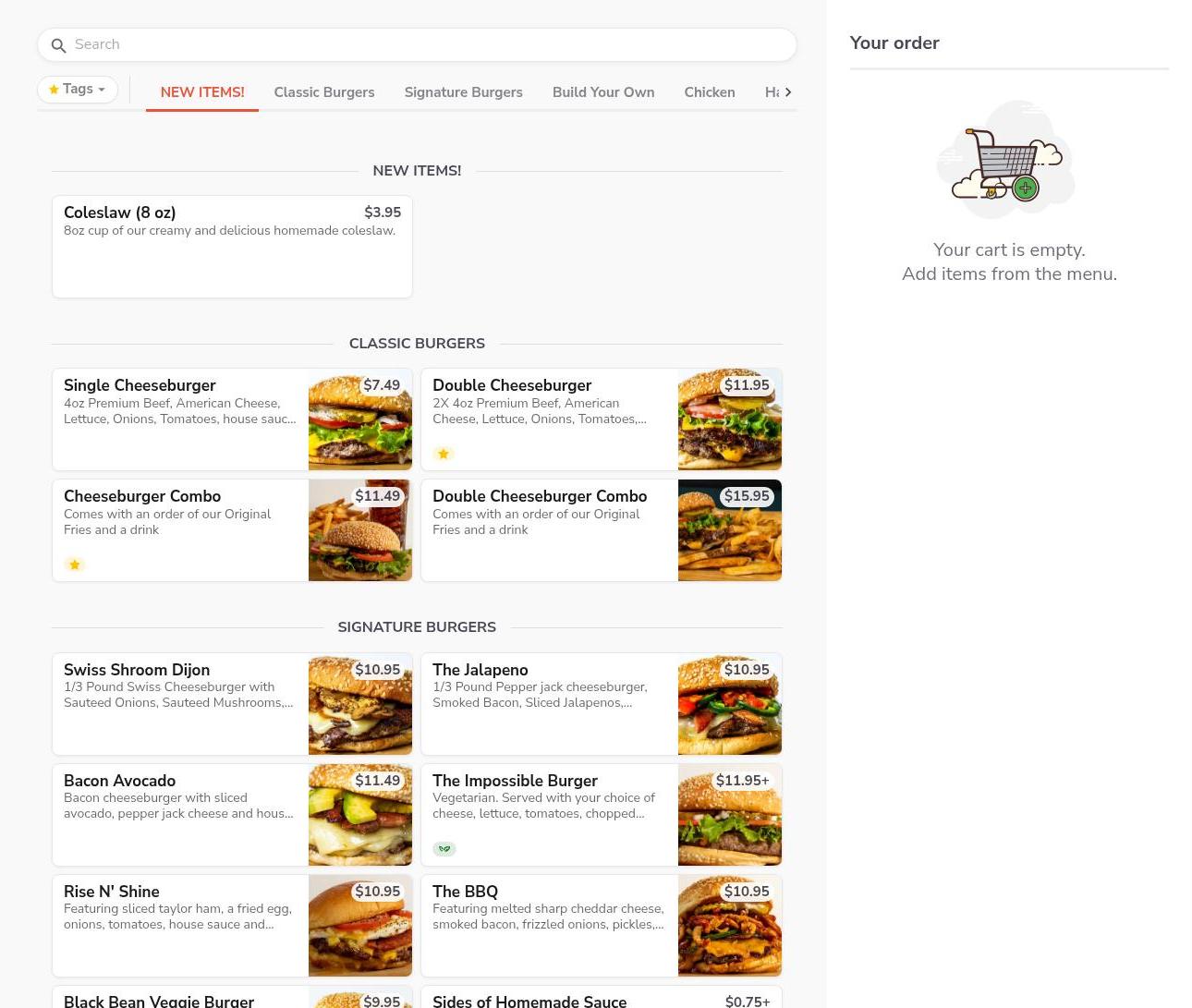1192x1008 pixels.
Task: Click the "Your cart is empty." message
Action: coord(1009,249)
